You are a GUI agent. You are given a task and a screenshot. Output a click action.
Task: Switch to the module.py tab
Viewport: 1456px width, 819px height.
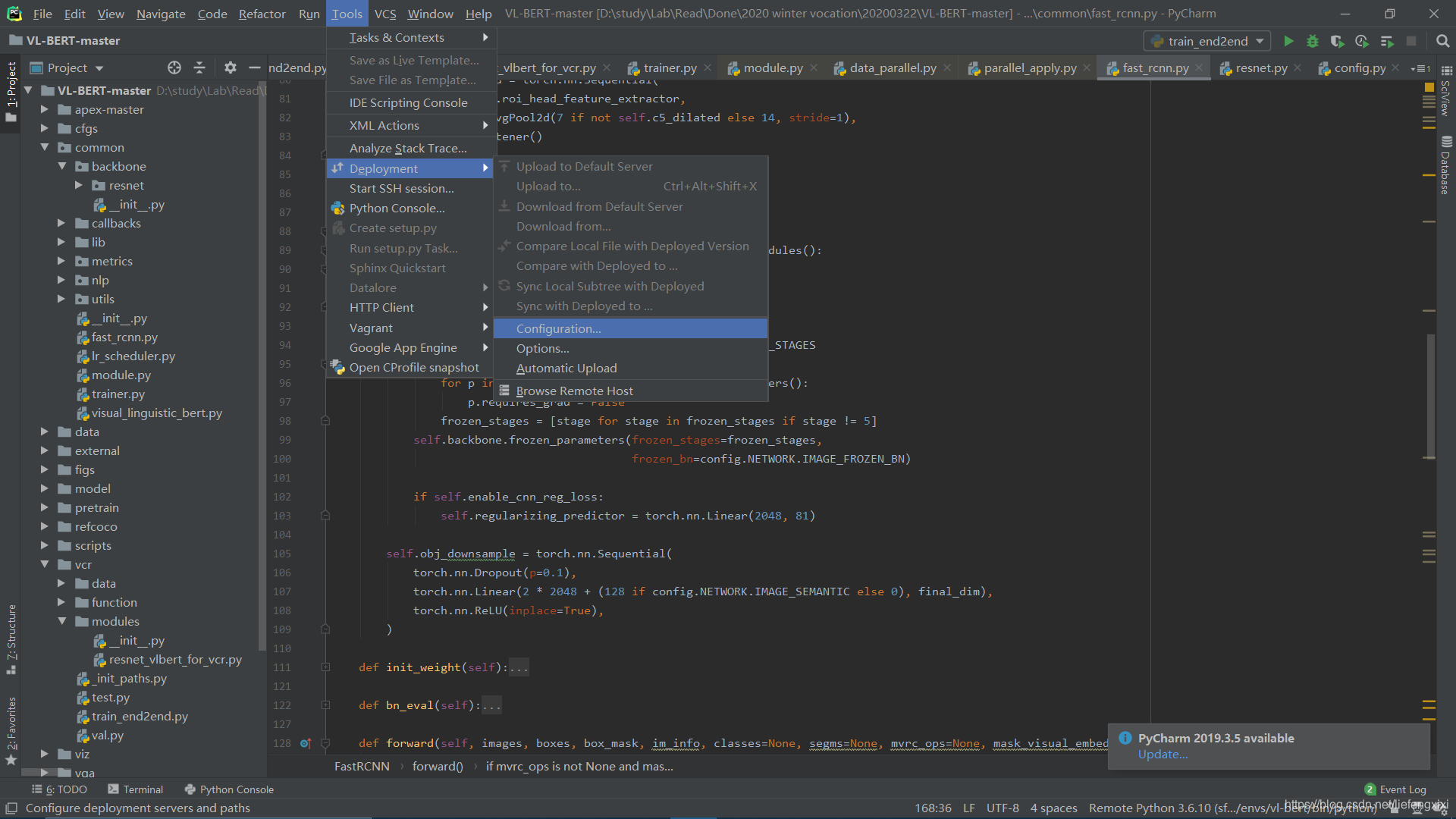(x=773, y=67)
